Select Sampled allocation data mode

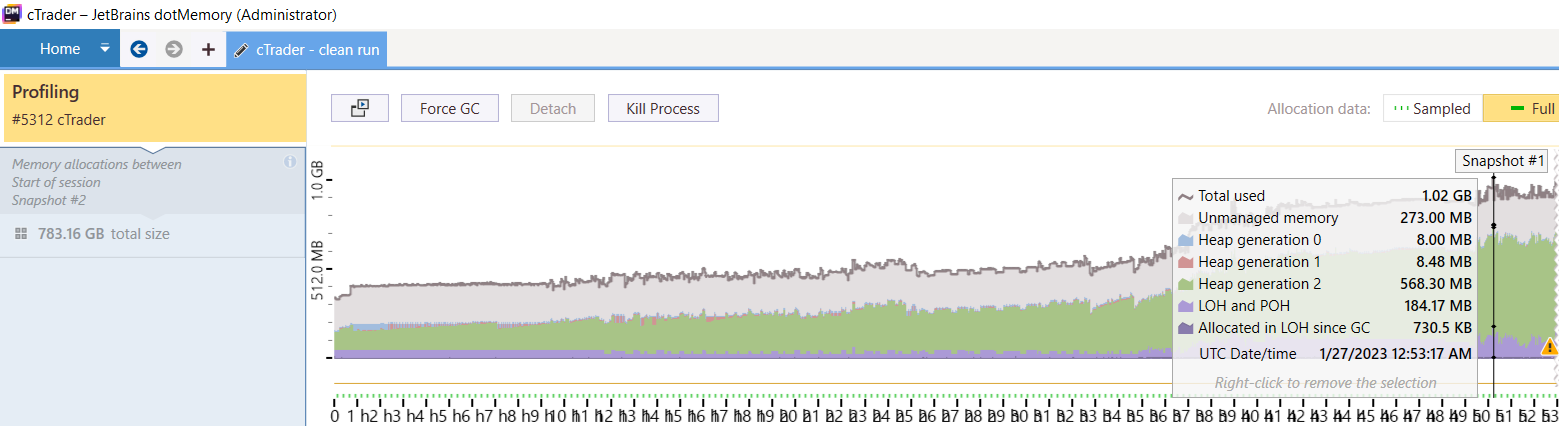(x=1432, y=109)
